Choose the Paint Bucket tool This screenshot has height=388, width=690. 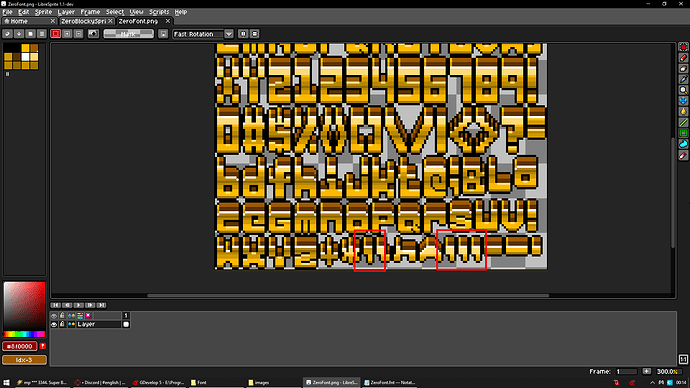[x=683, y=112]
